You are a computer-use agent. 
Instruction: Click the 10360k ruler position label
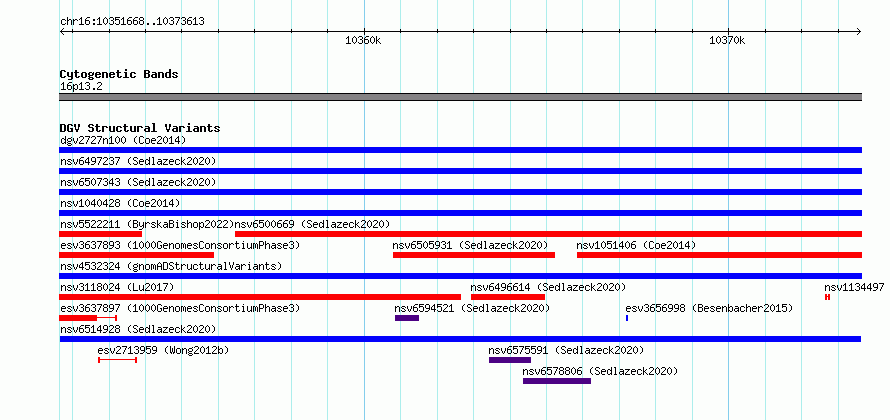click(x=363, y=40)
